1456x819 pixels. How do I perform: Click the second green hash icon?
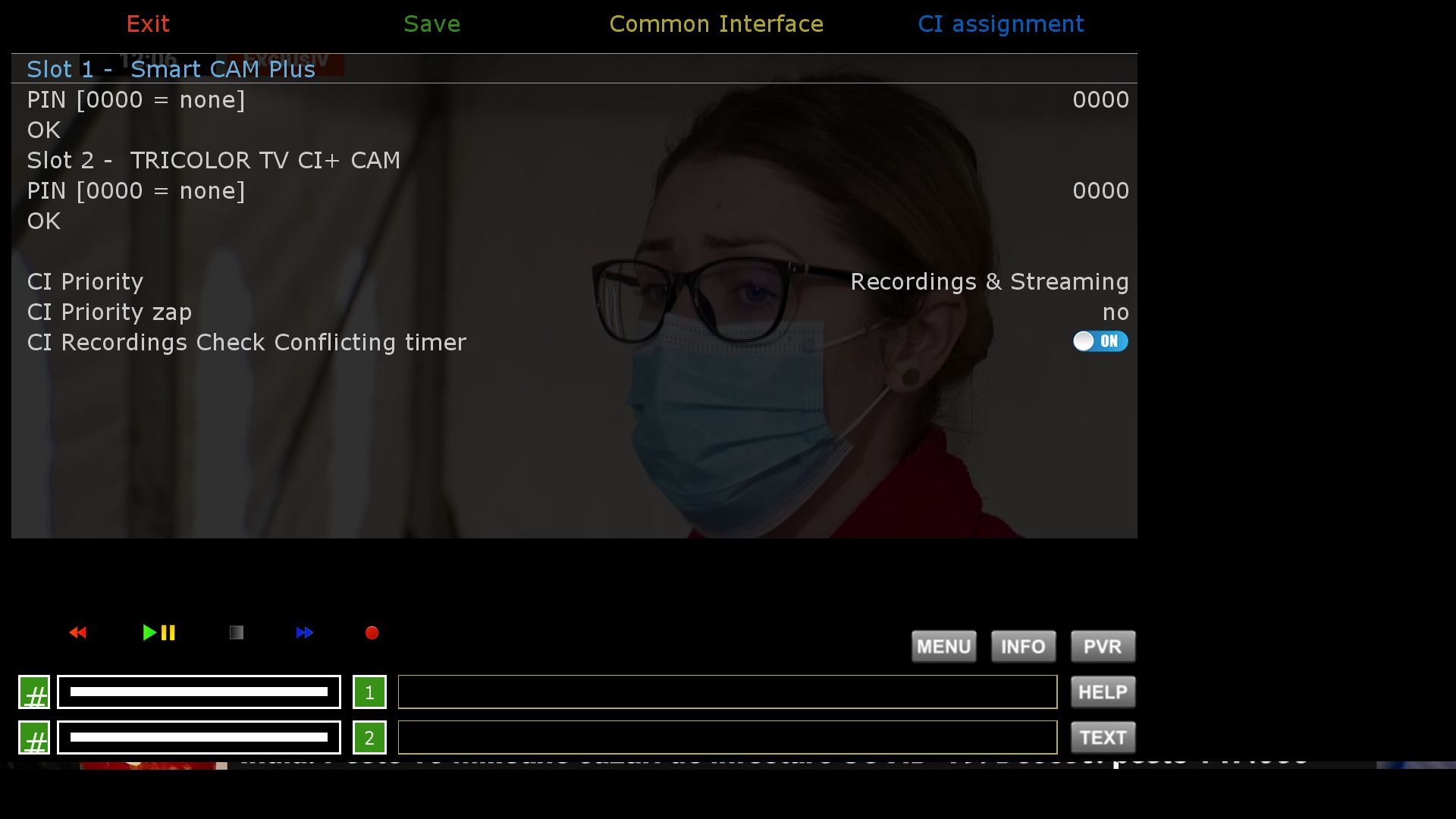[34, 738]
